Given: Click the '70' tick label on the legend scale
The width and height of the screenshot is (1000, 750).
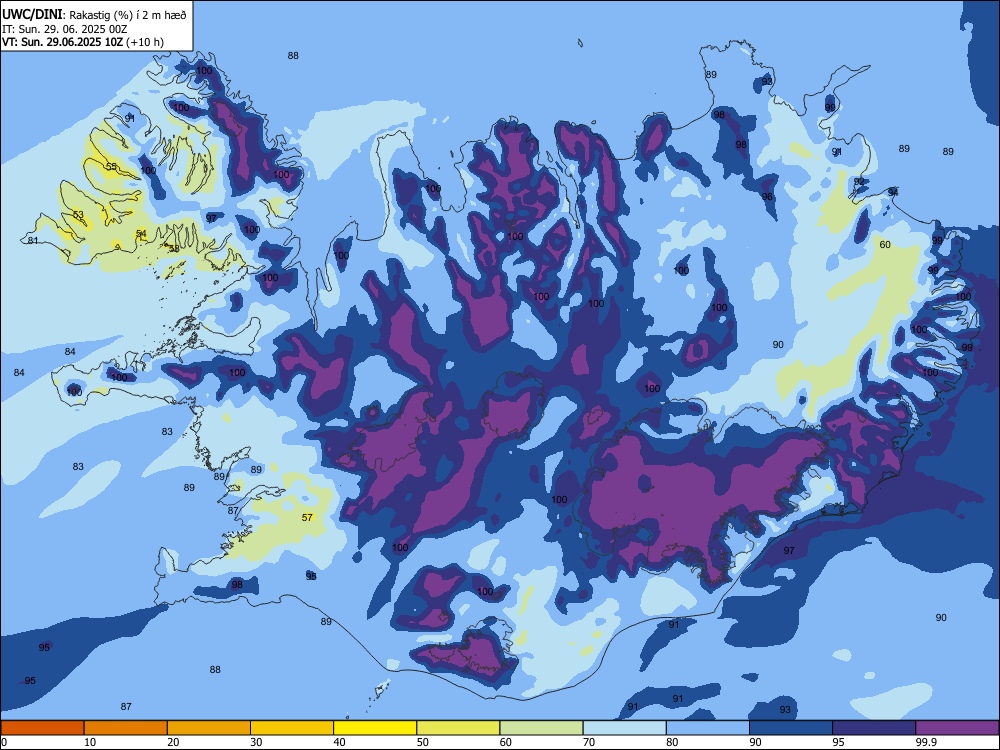Looking at the screenshot, I should [x=589, y=742].
